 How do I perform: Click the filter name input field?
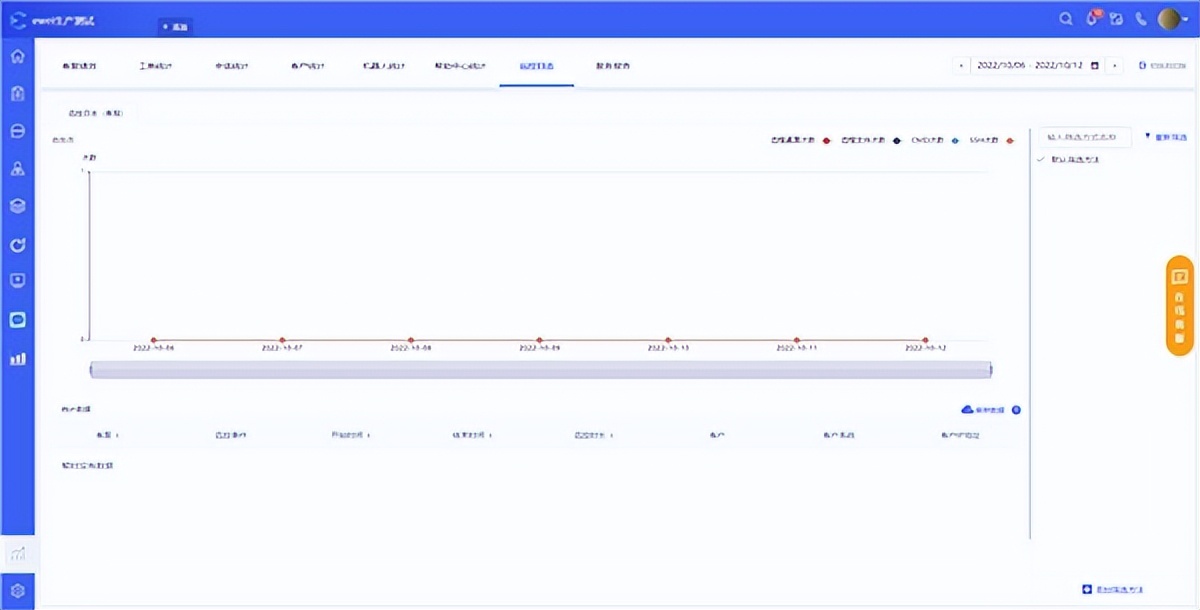pyautogui.click(x=1085, y=137)
